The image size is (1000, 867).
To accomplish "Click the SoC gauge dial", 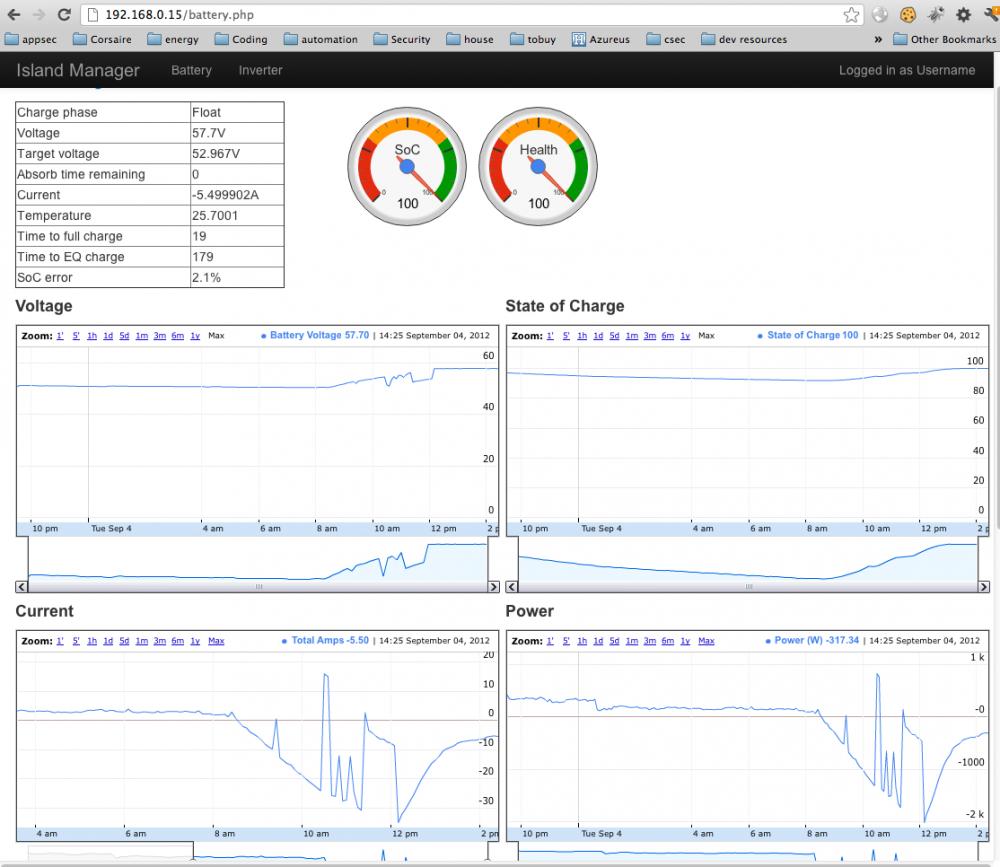I will click(x=407, y=166).
